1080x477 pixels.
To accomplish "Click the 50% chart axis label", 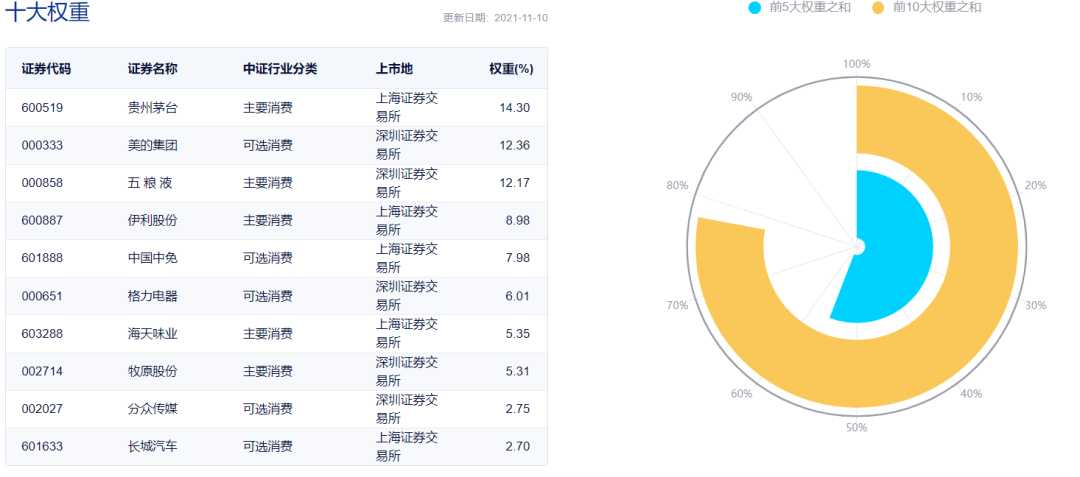I will [857, 428].
